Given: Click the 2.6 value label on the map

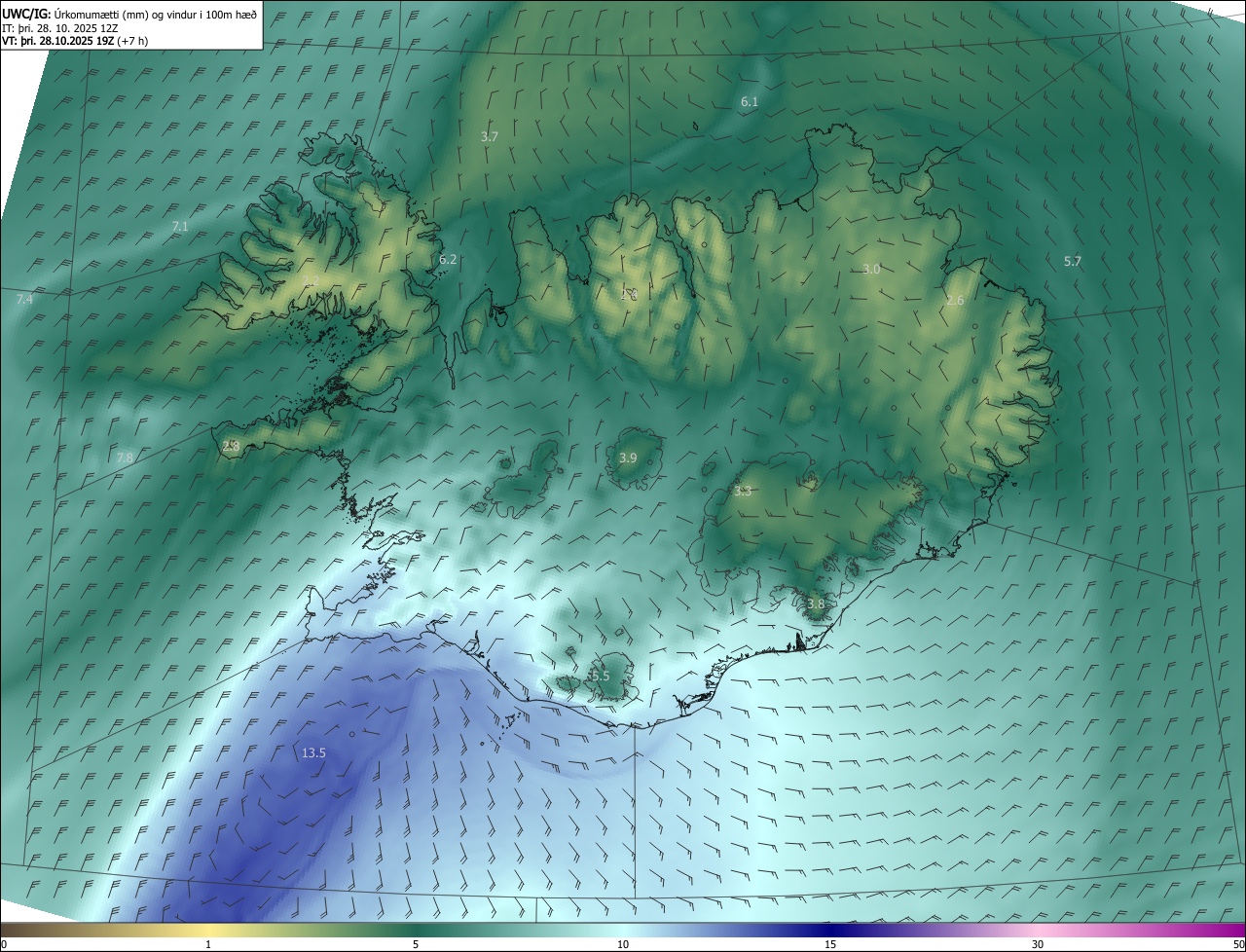Looking at the screenshot, I should point(955,301).
